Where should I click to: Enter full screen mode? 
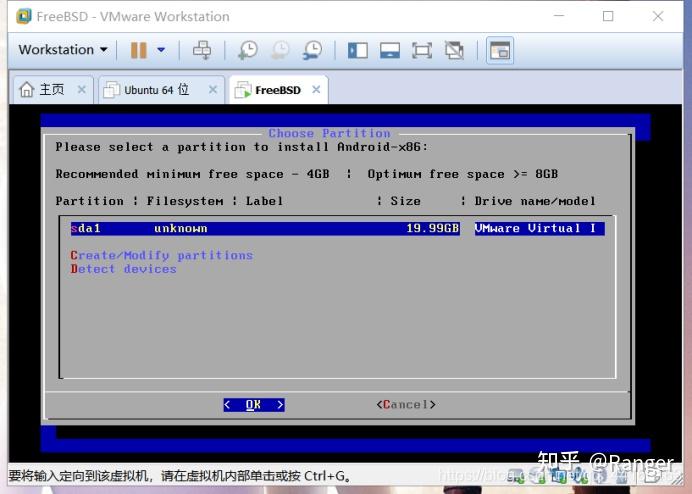tap(422, 50)
